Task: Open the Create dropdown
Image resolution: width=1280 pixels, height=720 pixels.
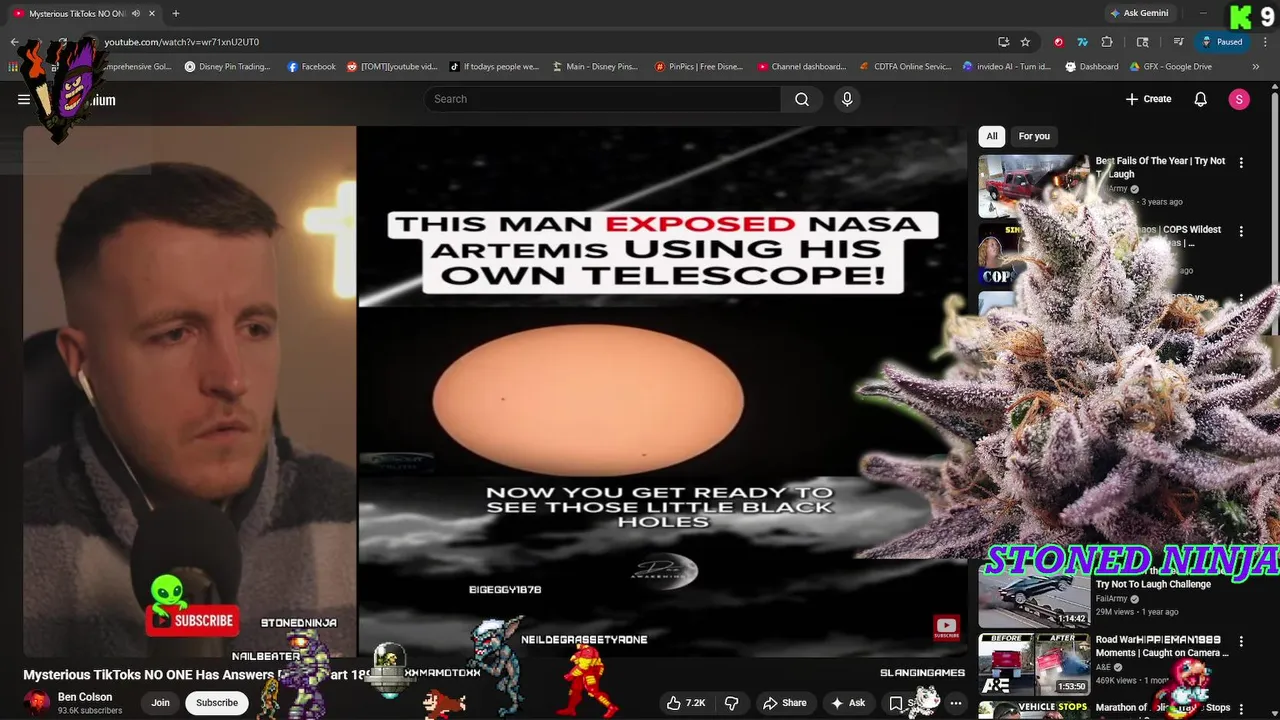Action: (1148, 99)
